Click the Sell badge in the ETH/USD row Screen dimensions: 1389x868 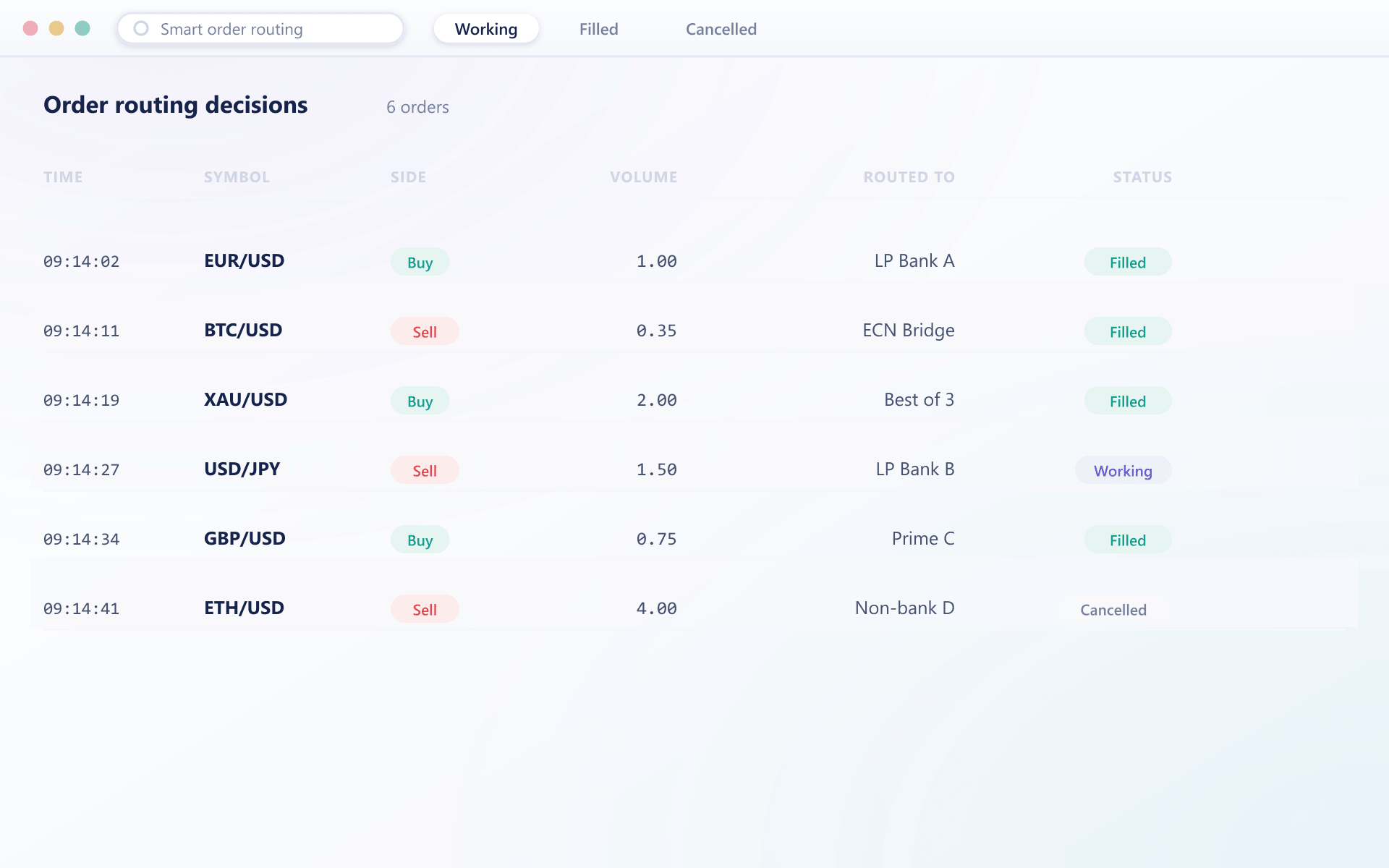click(x=425, y=609)
